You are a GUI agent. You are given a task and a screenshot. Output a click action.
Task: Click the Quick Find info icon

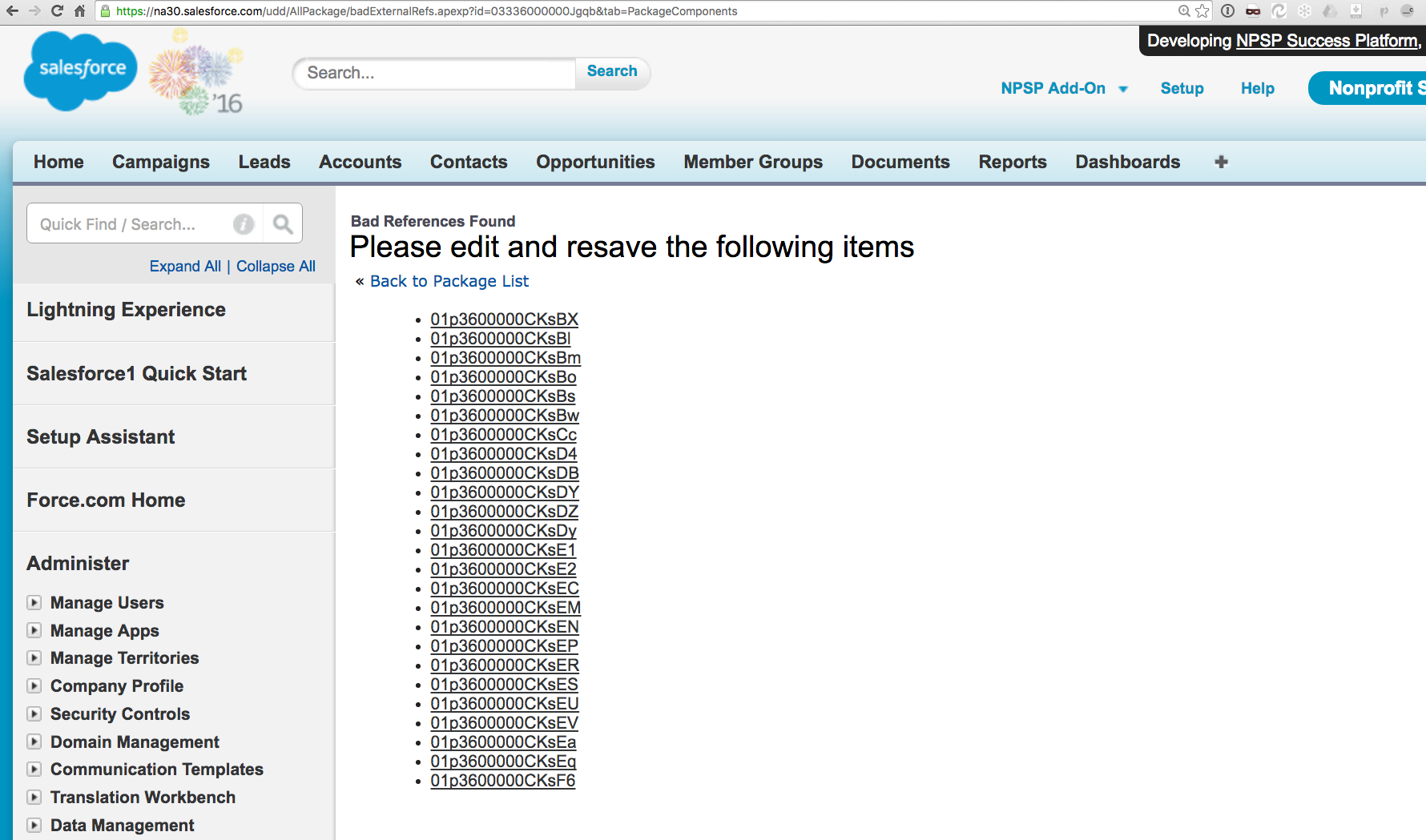click(x=244, y=224)
